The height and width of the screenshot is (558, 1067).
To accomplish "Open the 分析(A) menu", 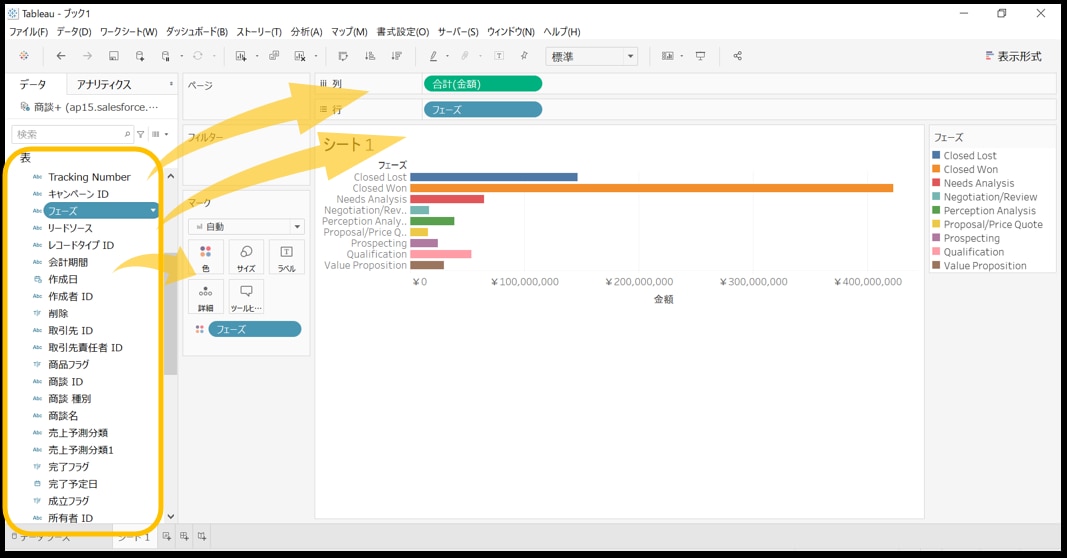I will click(306, 32).
